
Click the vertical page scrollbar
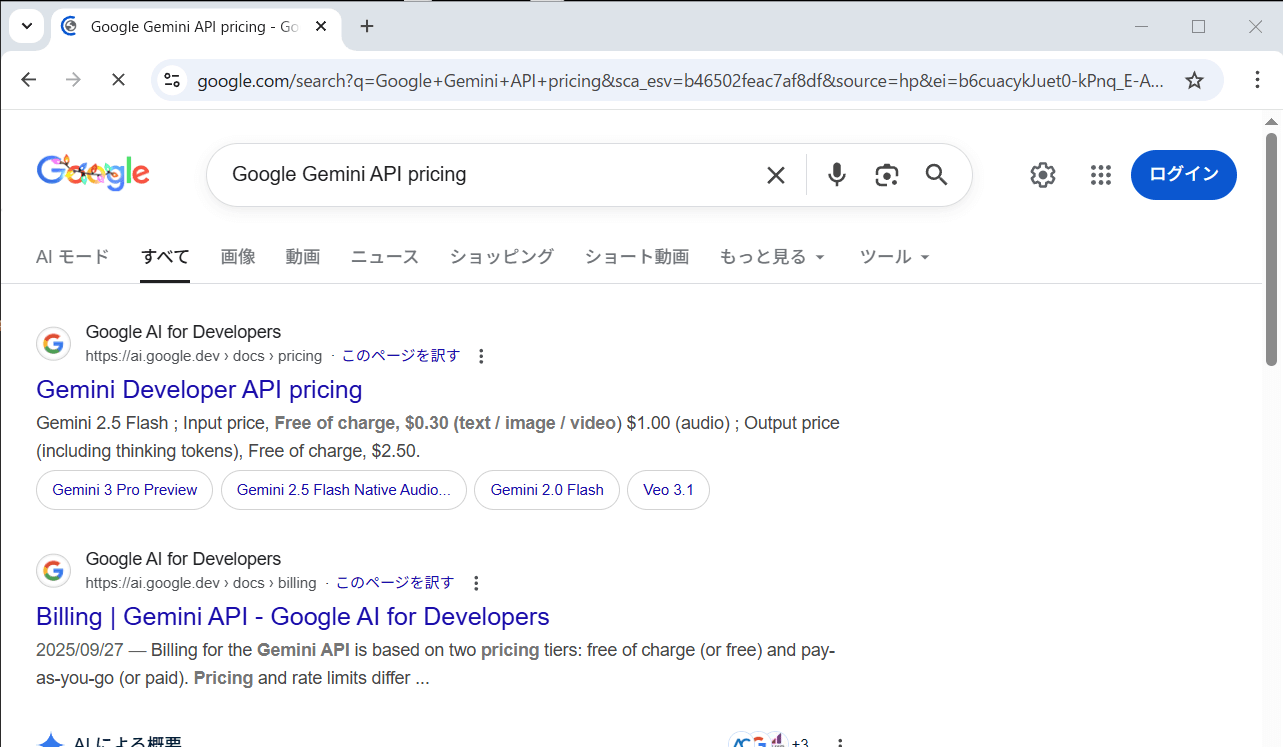tap(1272, 250)
